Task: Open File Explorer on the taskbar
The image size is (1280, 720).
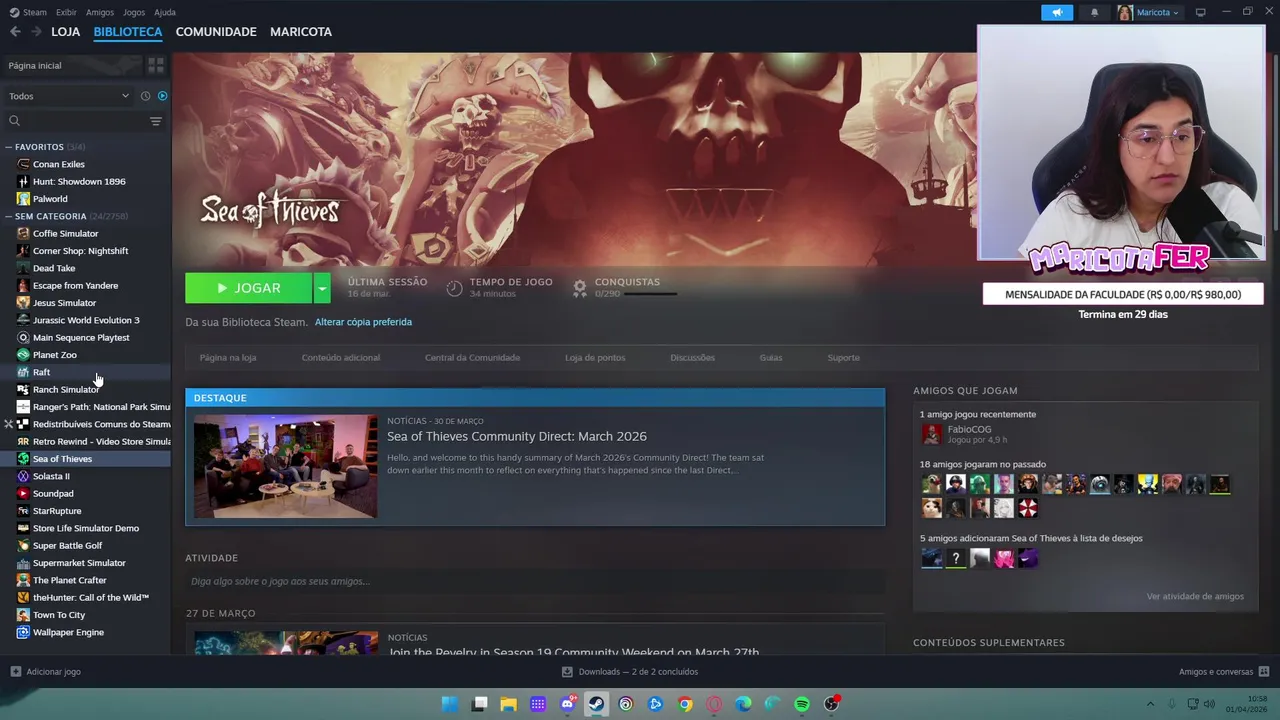Action: [509, 704]
